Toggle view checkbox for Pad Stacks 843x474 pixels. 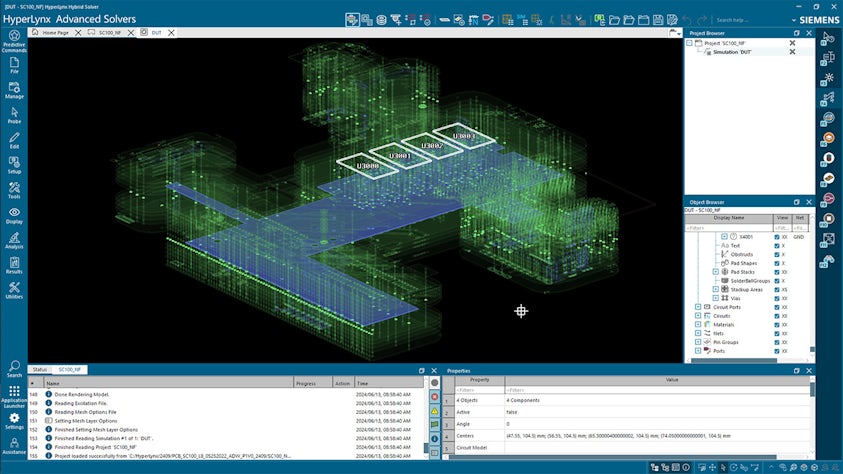[x=776, y=272]
